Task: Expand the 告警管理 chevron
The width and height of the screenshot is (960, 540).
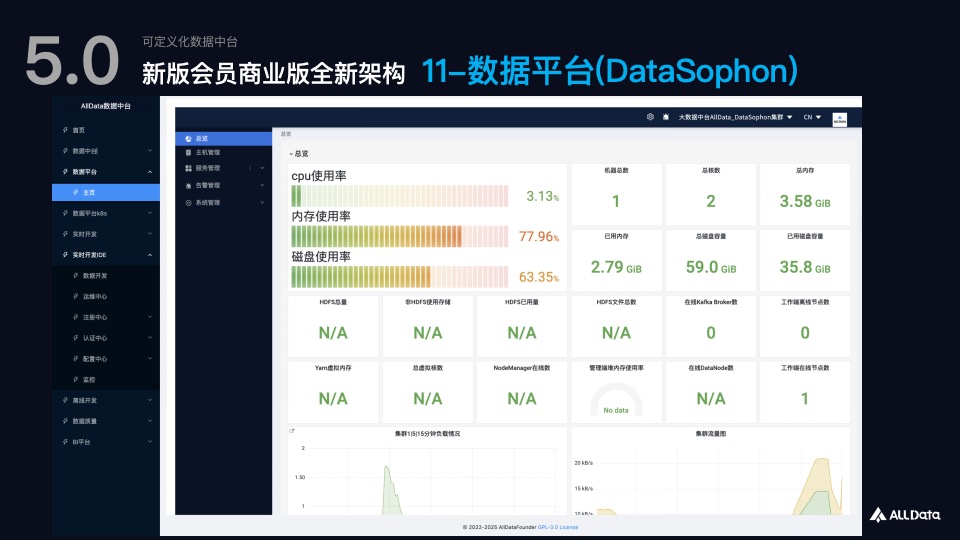Action: [262, 186]
